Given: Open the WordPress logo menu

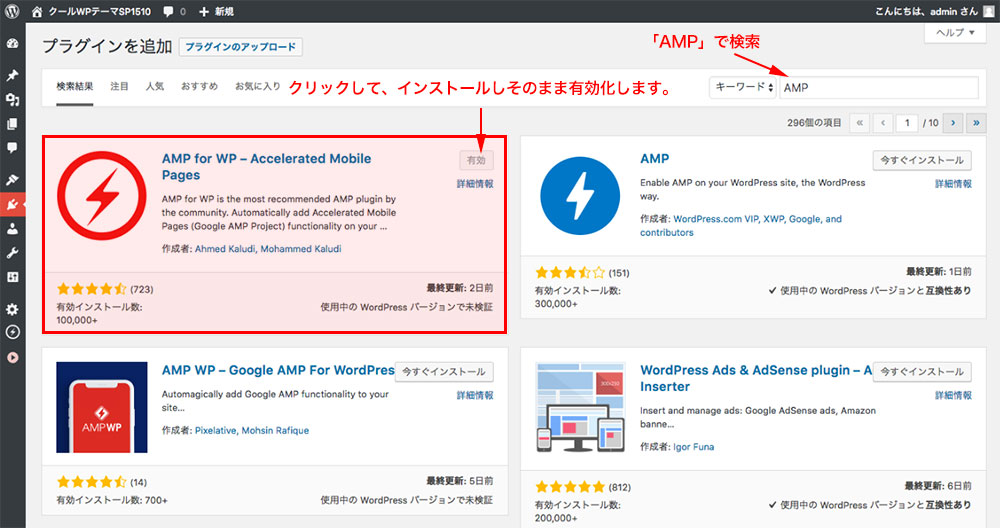Looking at the screenshot, I should coord(12,11).
